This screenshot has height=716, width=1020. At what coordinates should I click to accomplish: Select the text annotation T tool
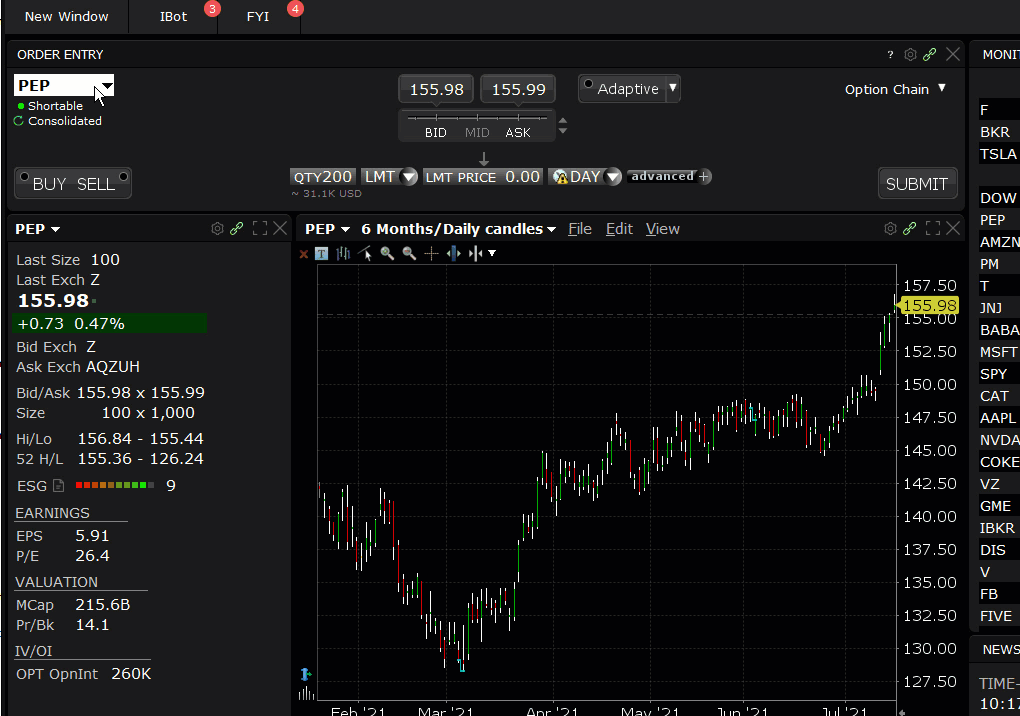(x=321, y=254)
